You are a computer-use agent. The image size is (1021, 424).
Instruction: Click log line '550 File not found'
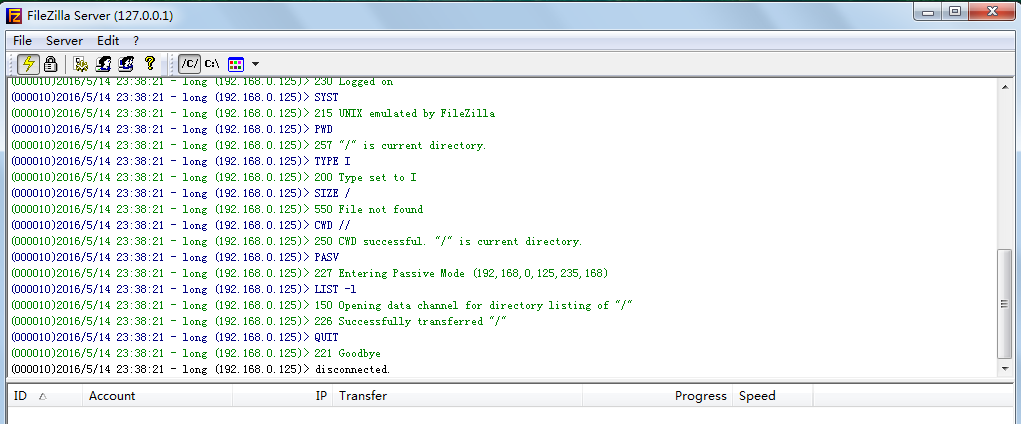(217, 209)
